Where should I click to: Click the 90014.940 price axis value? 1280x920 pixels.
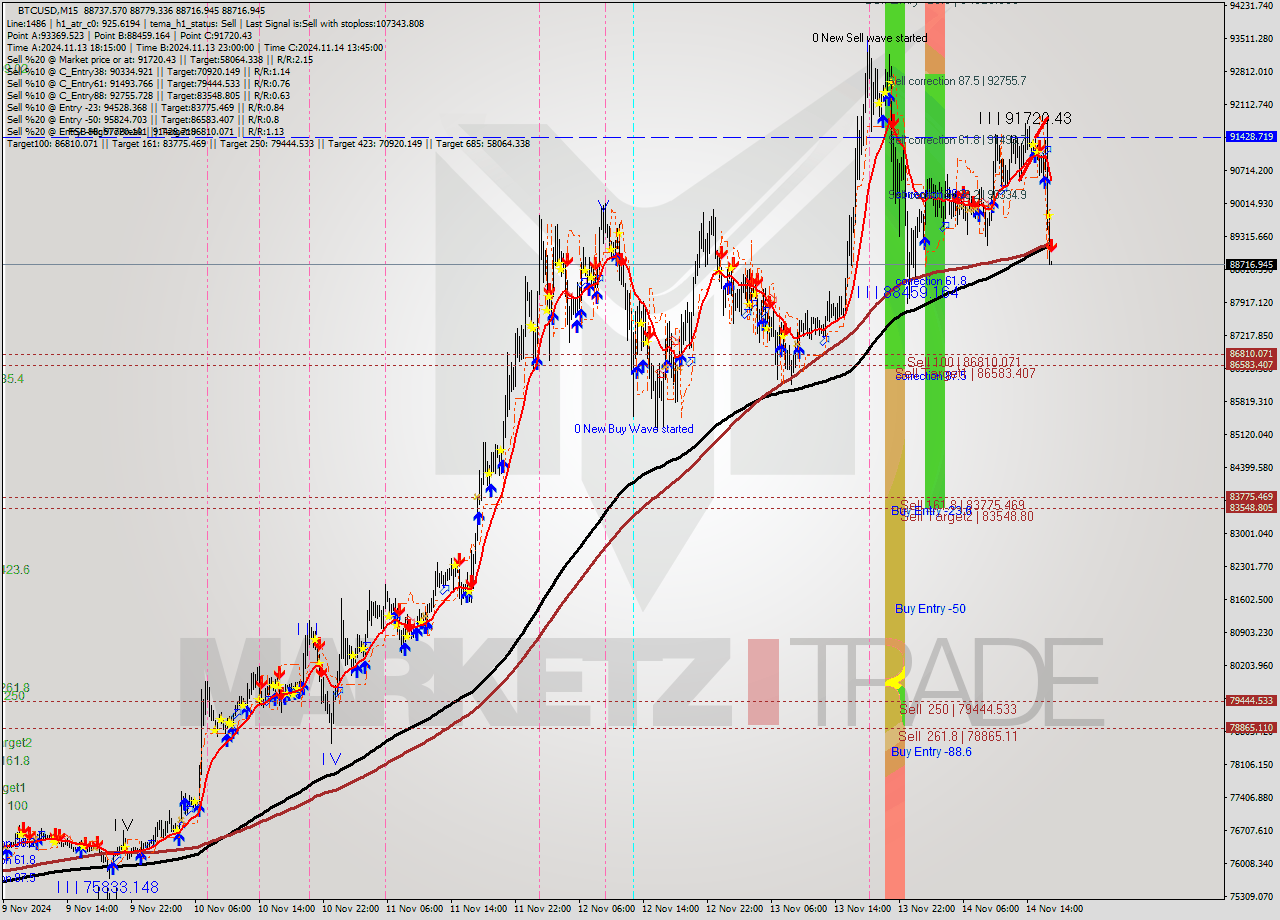(1251, 203)
